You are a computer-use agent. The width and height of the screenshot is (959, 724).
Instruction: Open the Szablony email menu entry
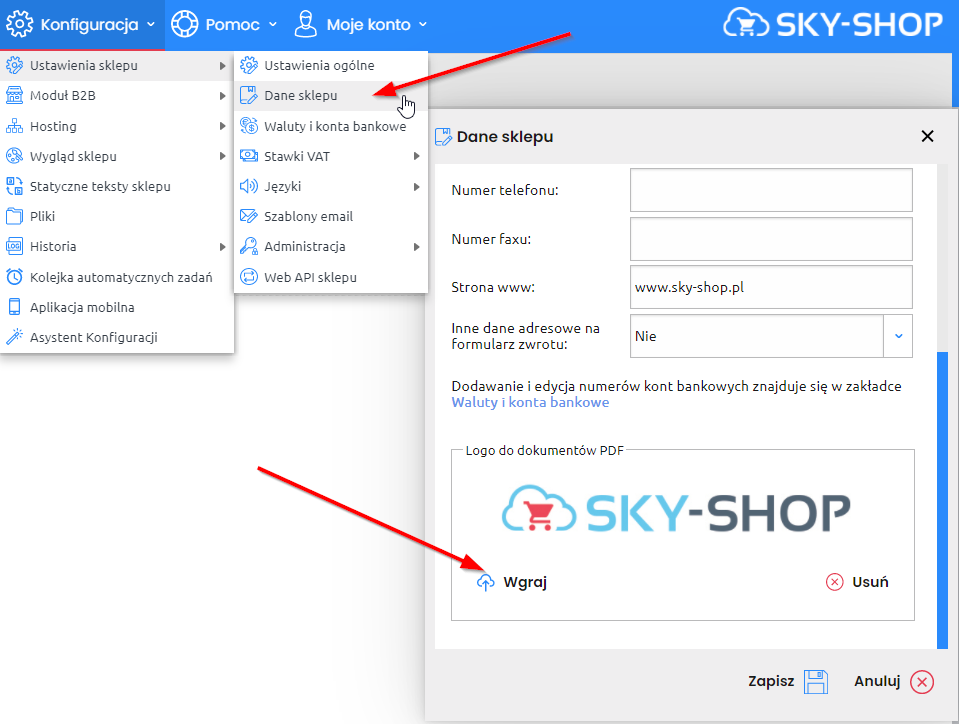click(331, 216)
